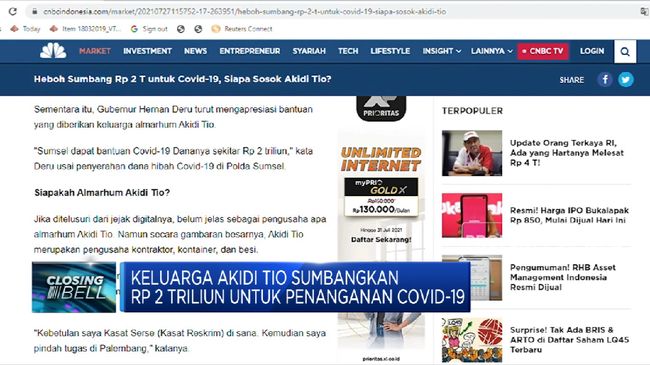Click first globe bookmark icon
This screenshot has width=650, height=365.
tap(180, 29)
